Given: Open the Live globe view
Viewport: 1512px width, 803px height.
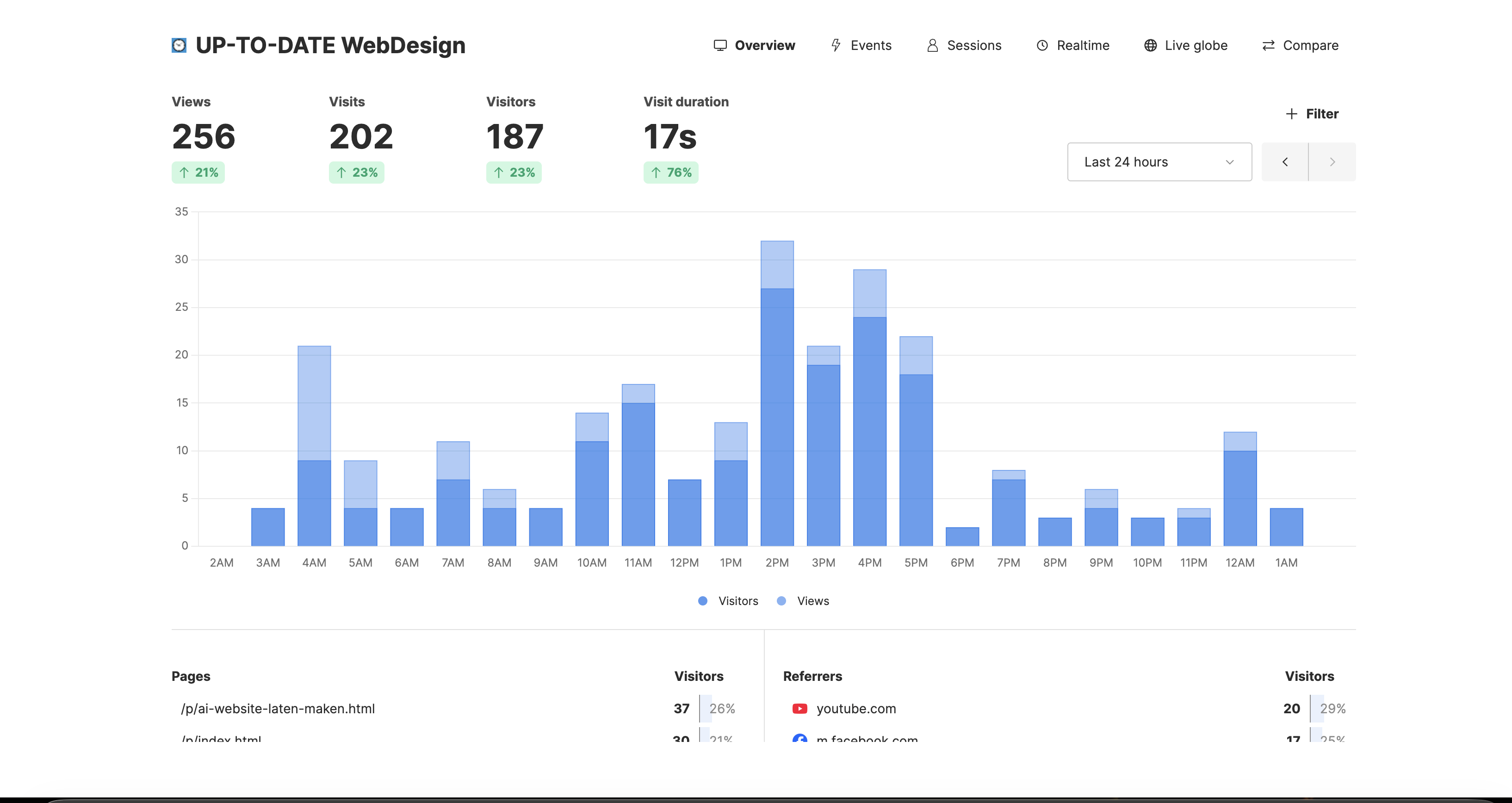Looking at the screenshot, I should click(x=1186, y=45).
